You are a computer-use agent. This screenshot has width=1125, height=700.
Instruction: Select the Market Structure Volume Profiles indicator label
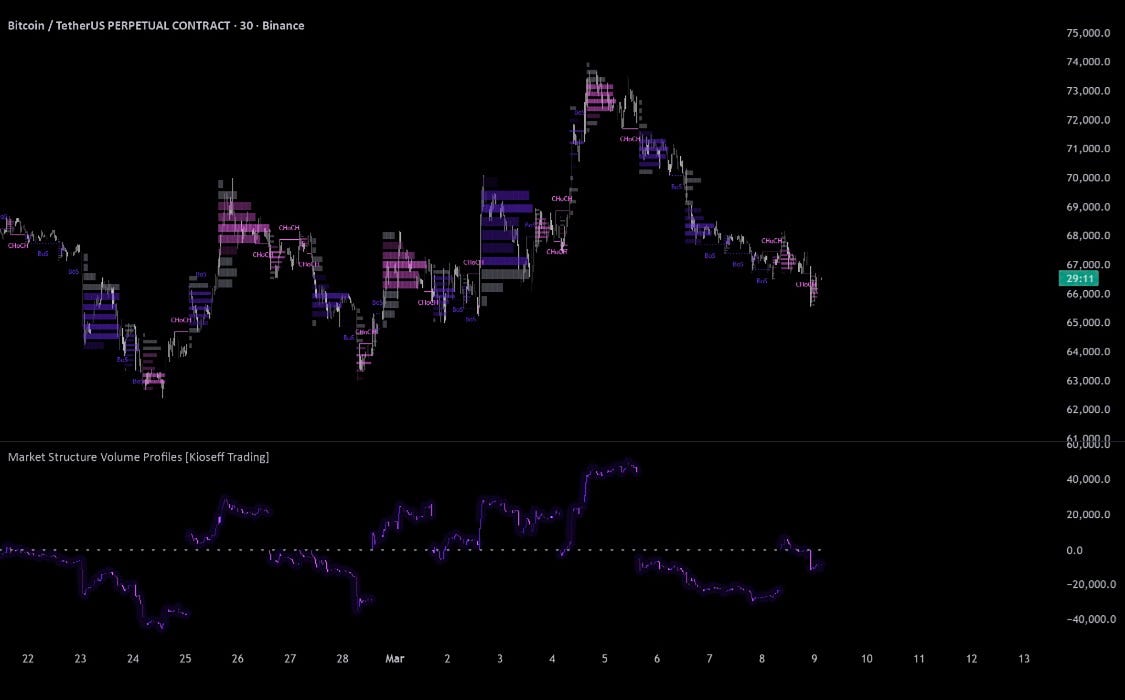pos(138,457)
